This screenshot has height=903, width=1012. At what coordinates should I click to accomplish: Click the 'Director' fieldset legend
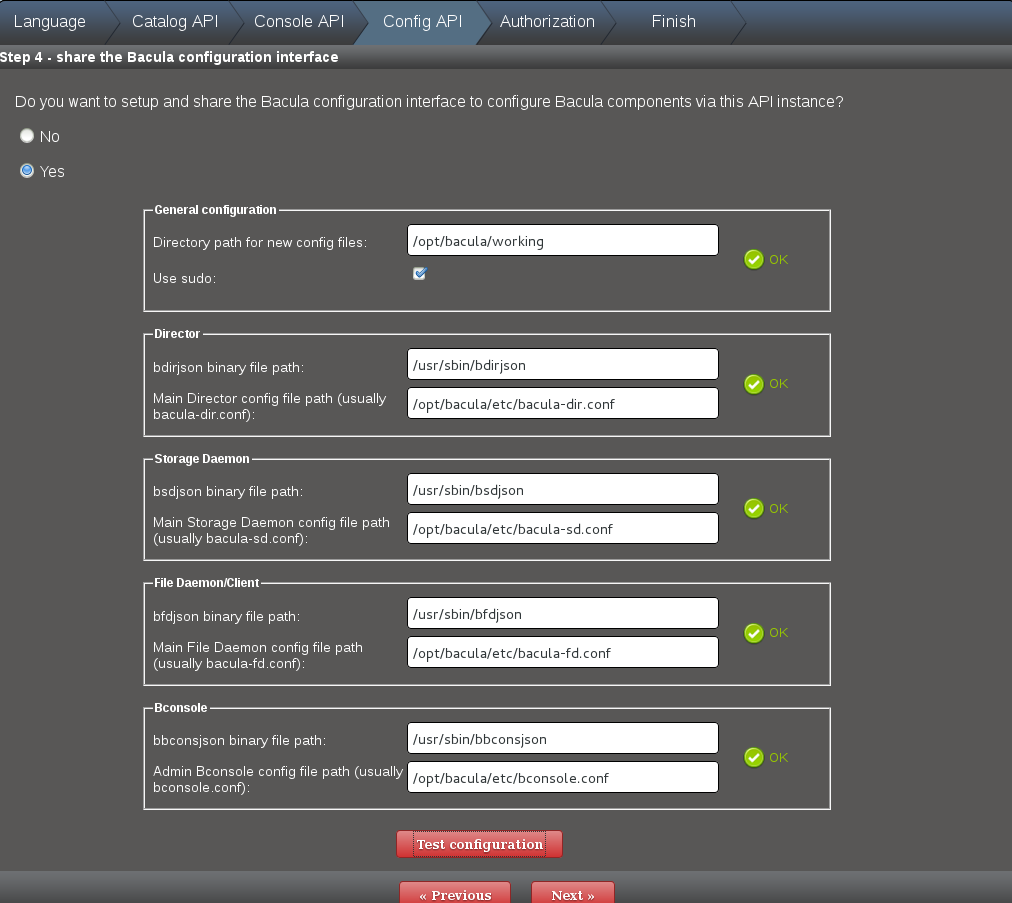point(177,334)
